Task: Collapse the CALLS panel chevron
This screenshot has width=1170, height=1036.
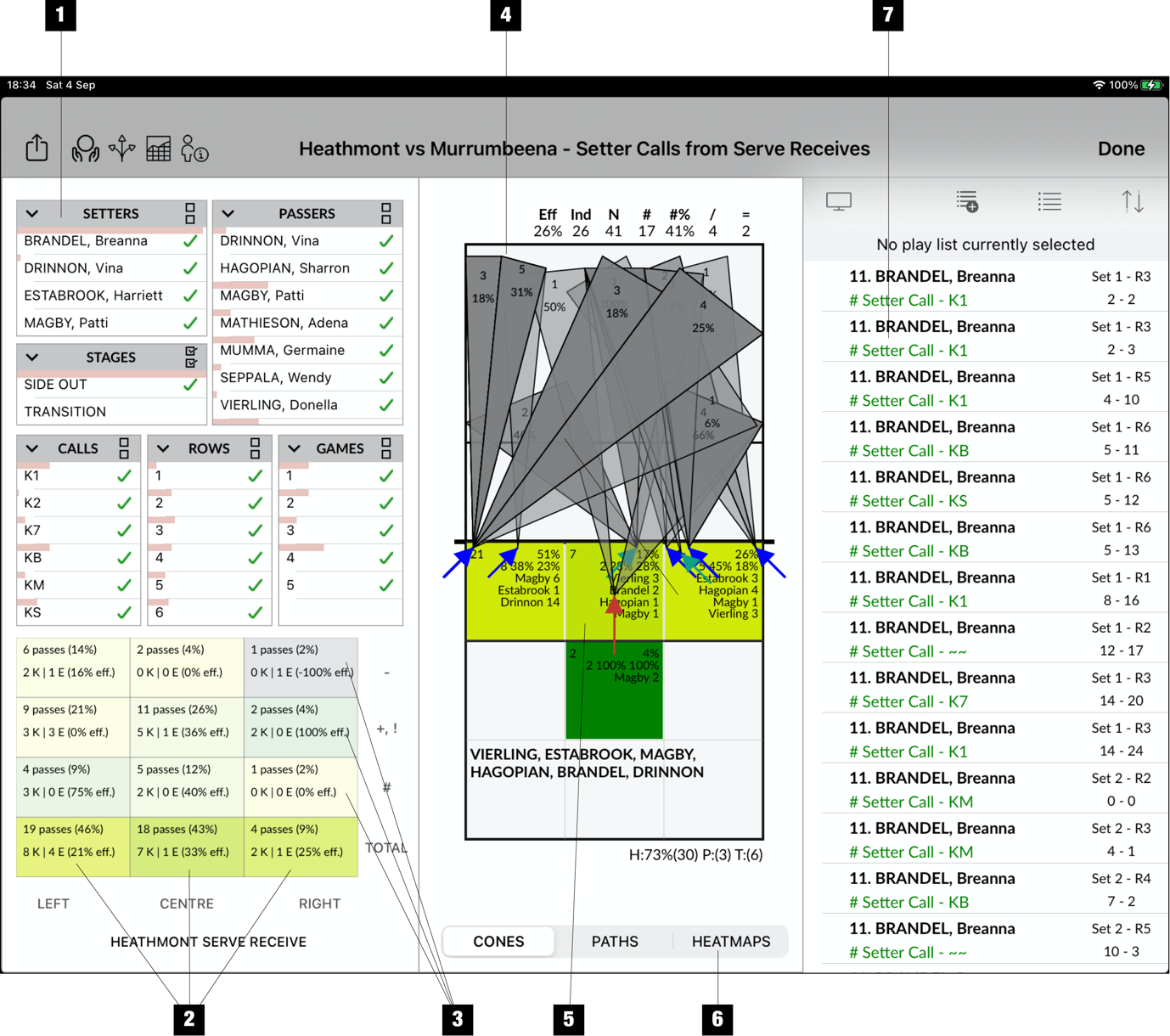Action: pos(32,448)
